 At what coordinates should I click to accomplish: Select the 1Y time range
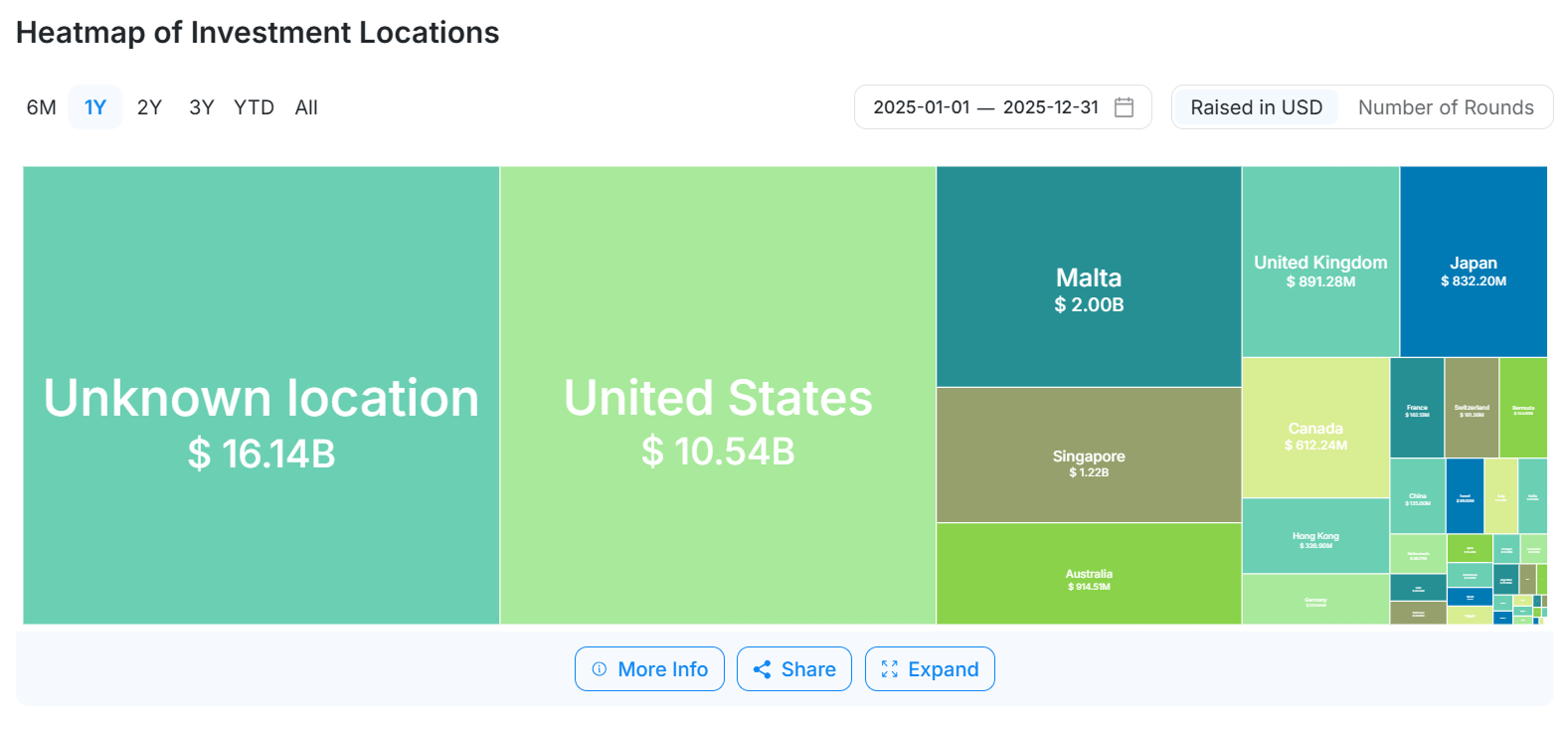pyautogui.click(x=95, y=107)
